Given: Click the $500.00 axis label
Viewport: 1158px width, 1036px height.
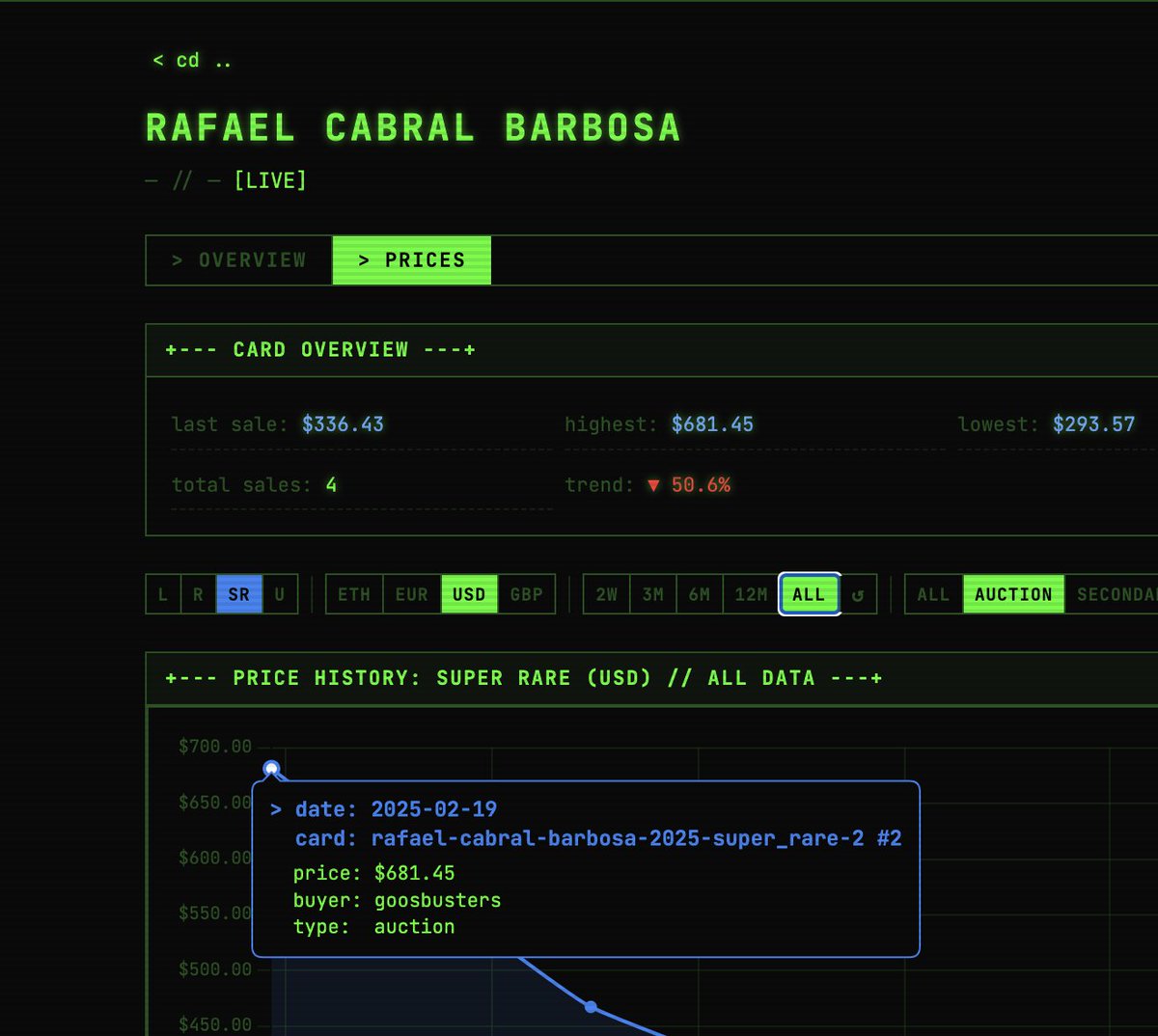Looking at the screenshot, I should 215,968.
